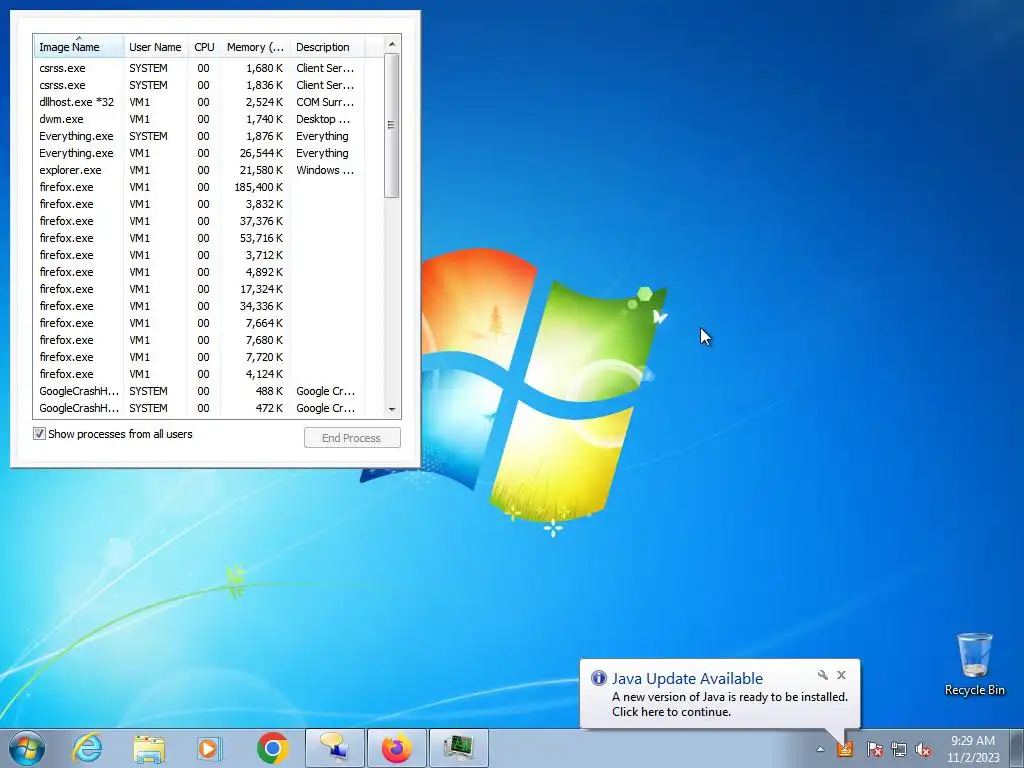
Task: Click the process list scroll down arrow
Action: pos(392,409)
